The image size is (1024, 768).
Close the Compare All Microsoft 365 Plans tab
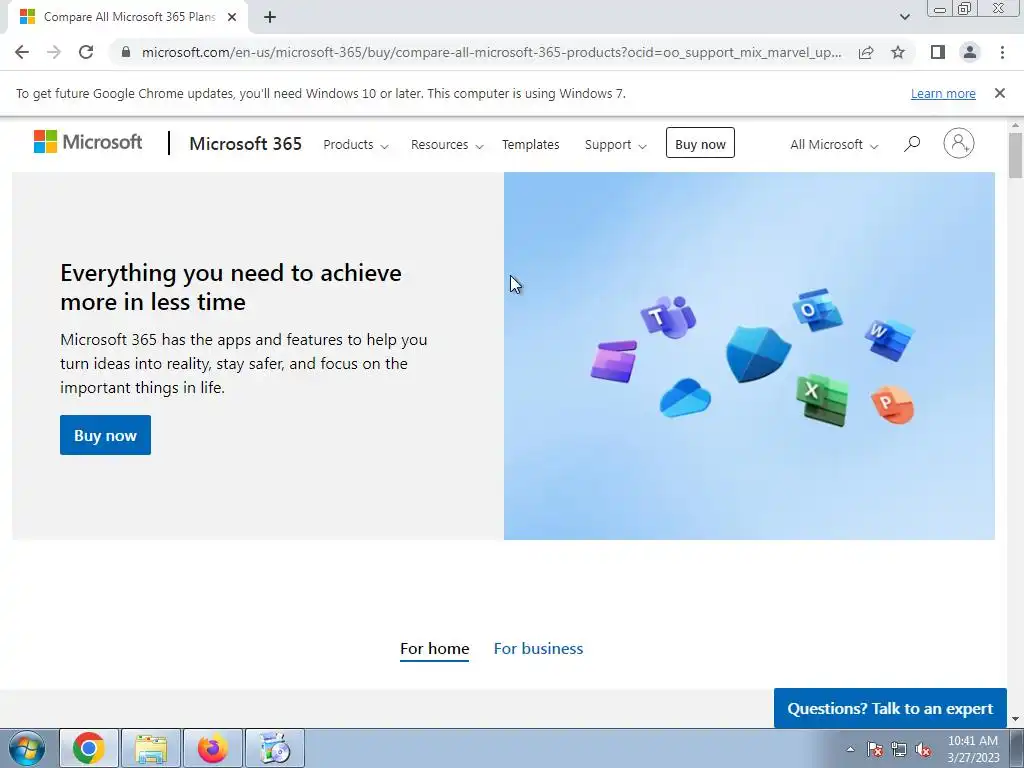click(x=232, y=18)
